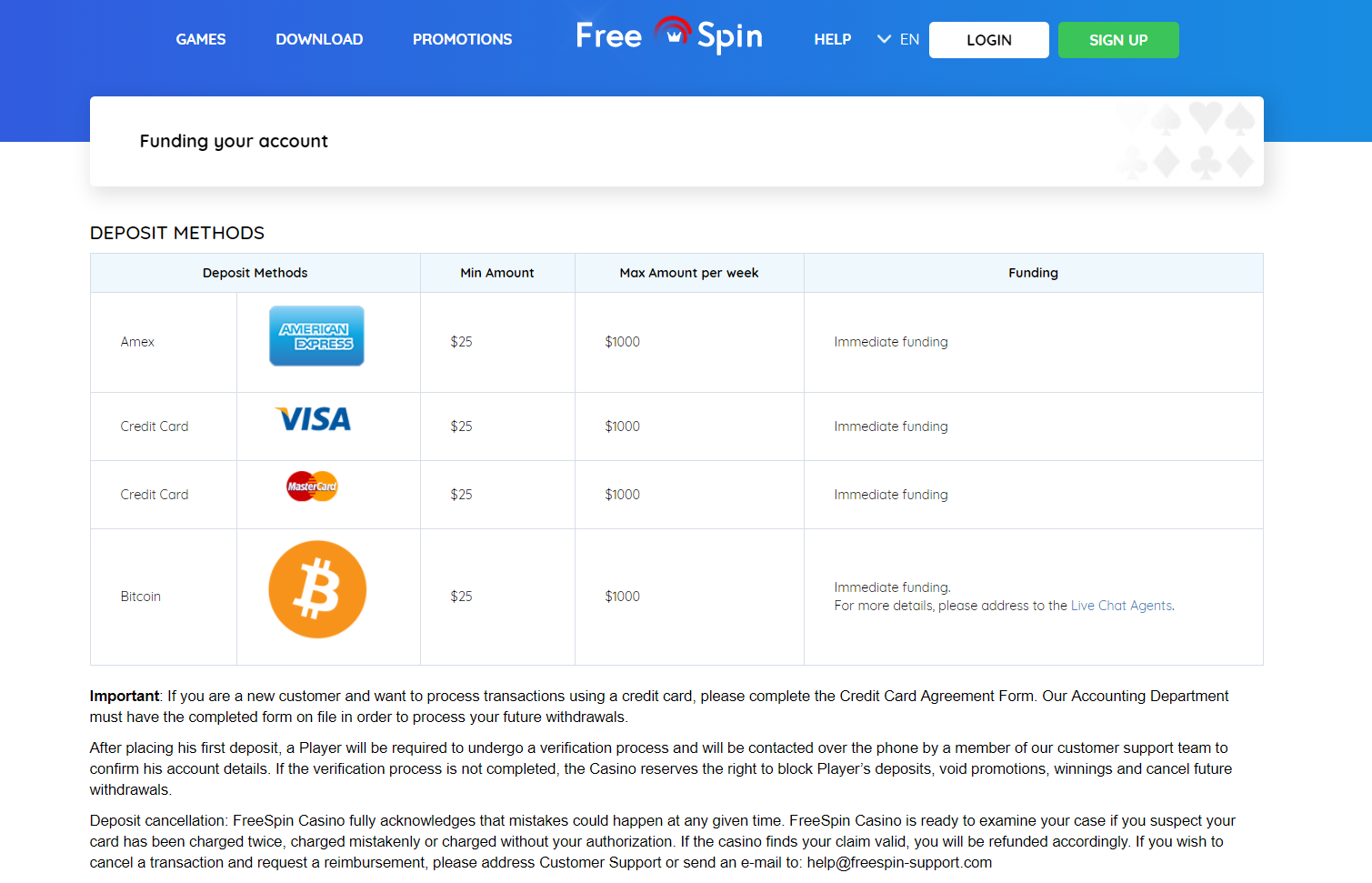This screenshot has width=1372, height=883.
Task: Click the Deposit Methods column header
Action: tap(255, 273)
